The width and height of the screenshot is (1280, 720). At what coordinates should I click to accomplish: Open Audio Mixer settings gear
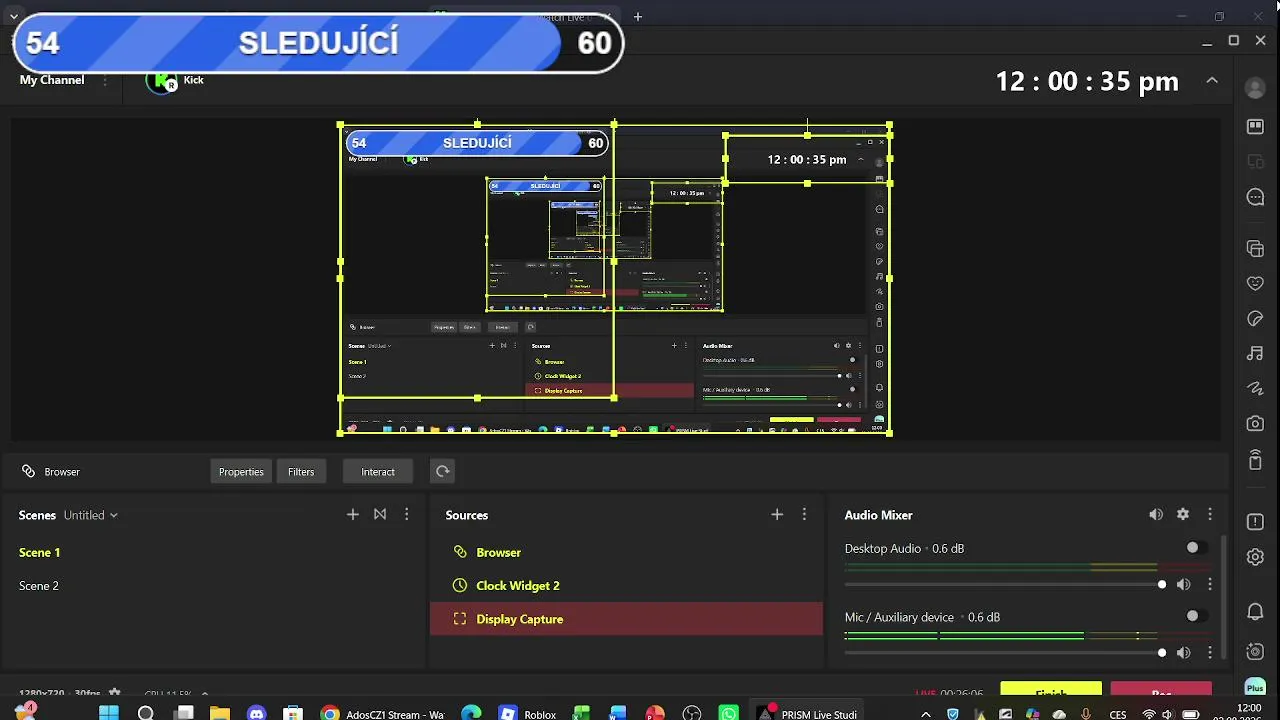tap(1183, 514)
